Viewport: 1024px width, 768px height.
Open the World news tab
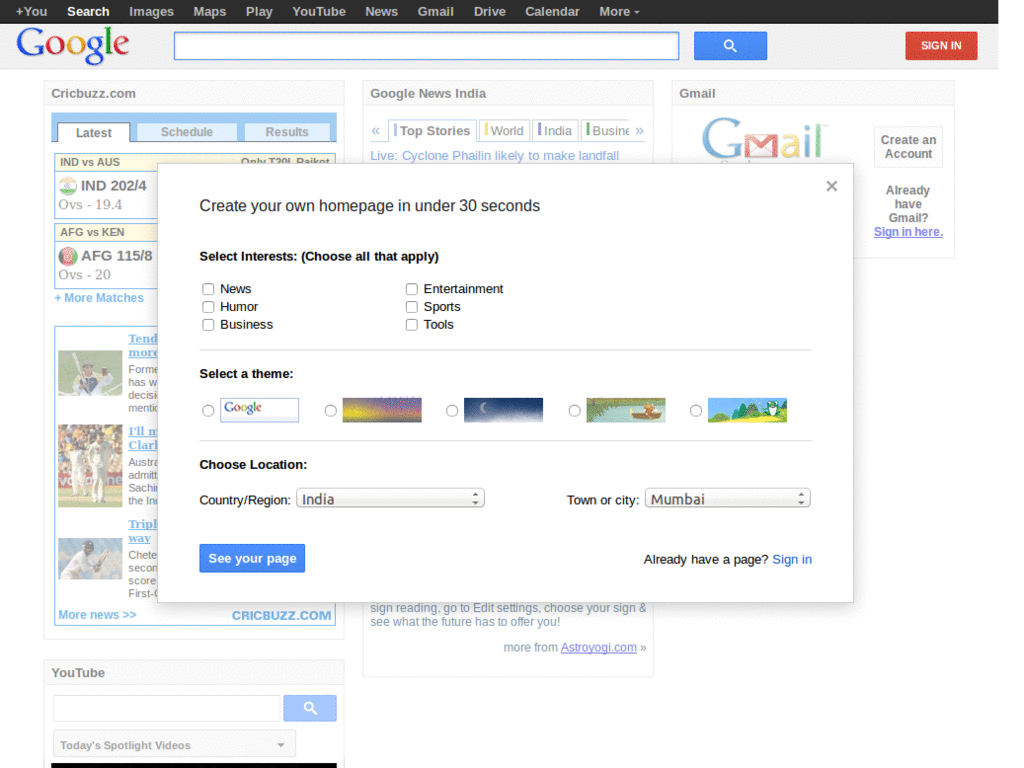pos(505,131)
